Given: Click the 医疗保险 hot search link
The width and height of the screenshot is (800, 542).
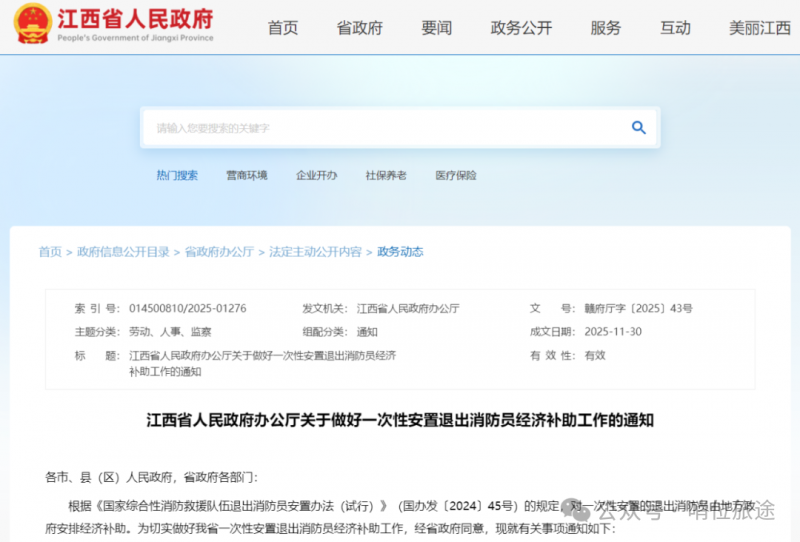Looking at the screenshot, I should tap(456, 175).
